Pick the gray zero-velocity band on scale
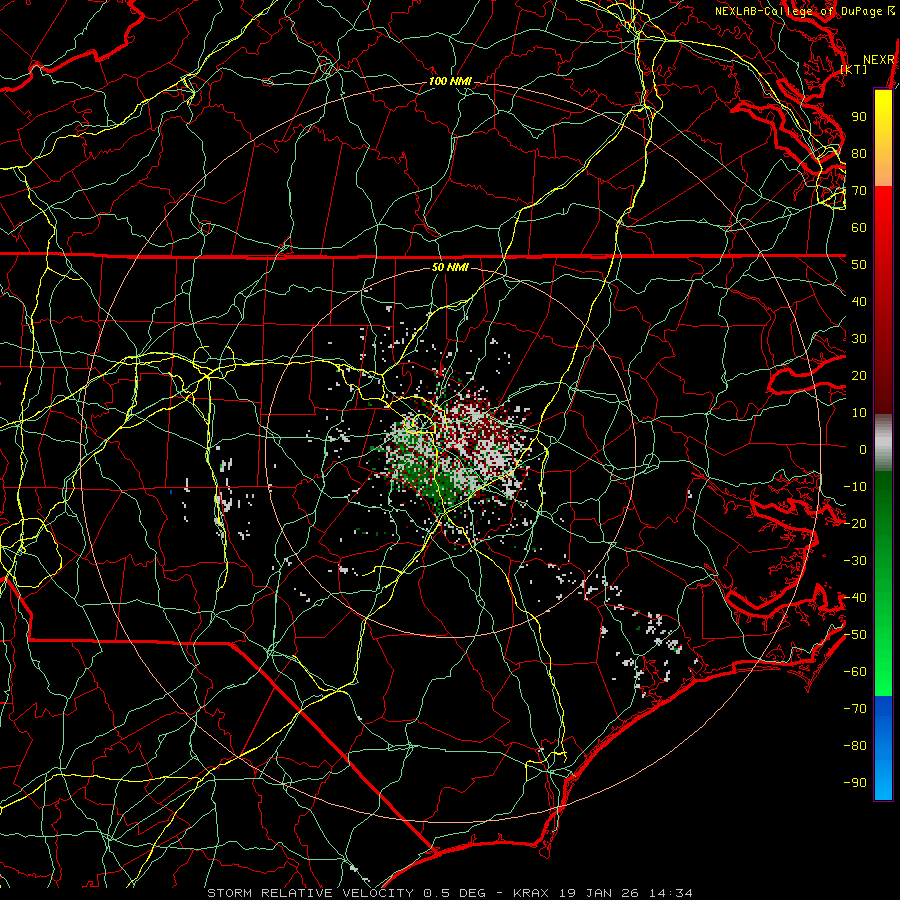The height and width of the screenshot is (900, 900). point(883,443)
